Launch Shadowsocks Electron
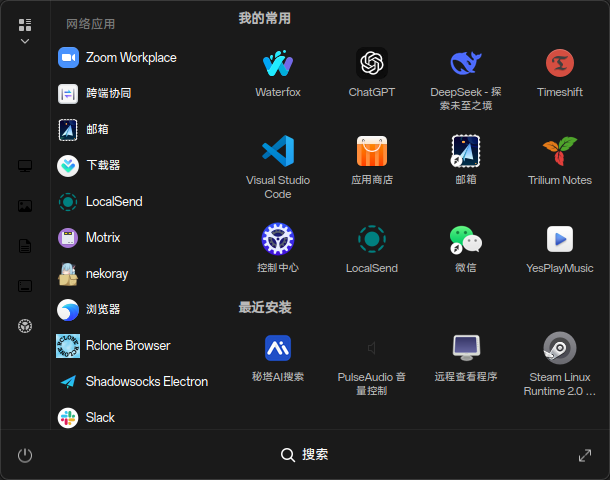This screenshot has width=610, height=480. tap(136, 382)
